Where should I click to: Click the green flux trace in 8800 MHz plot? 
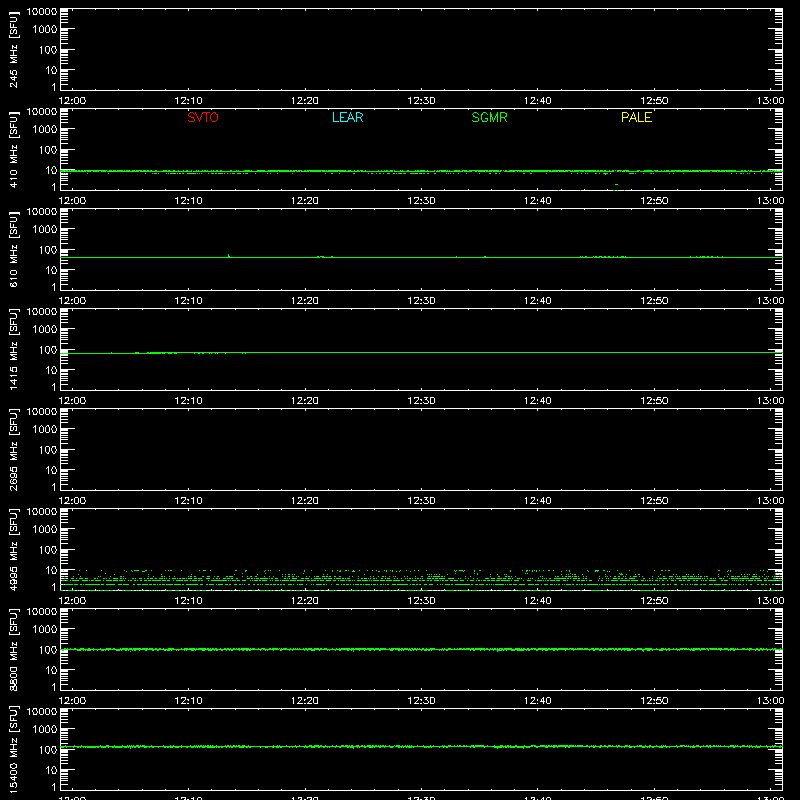pos(421,649)
